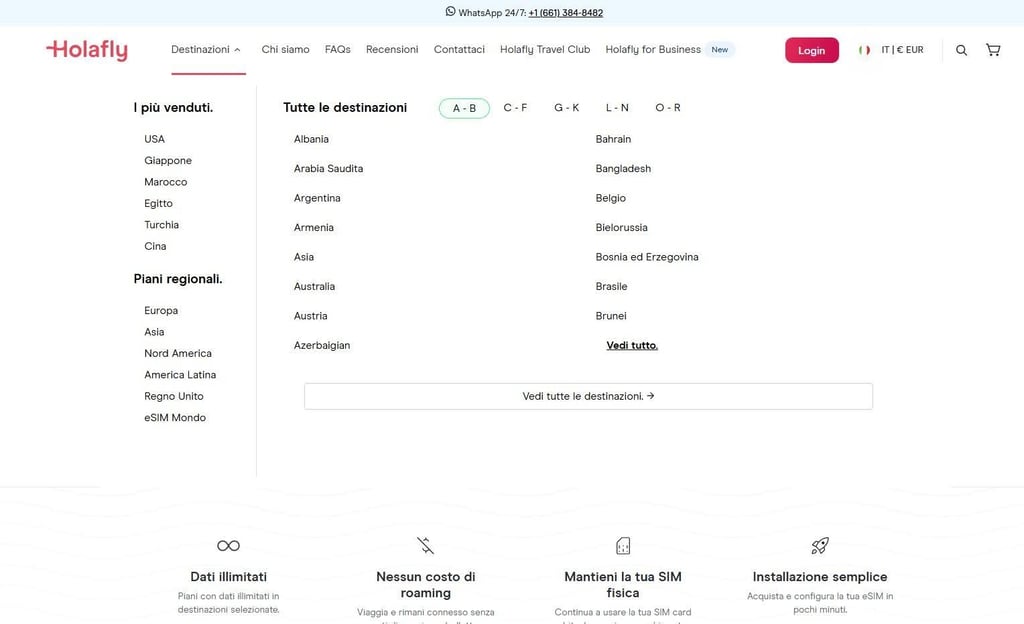1024x624 pixels.
Task: Select Asia in all destinations list
Action: point(304,257)
